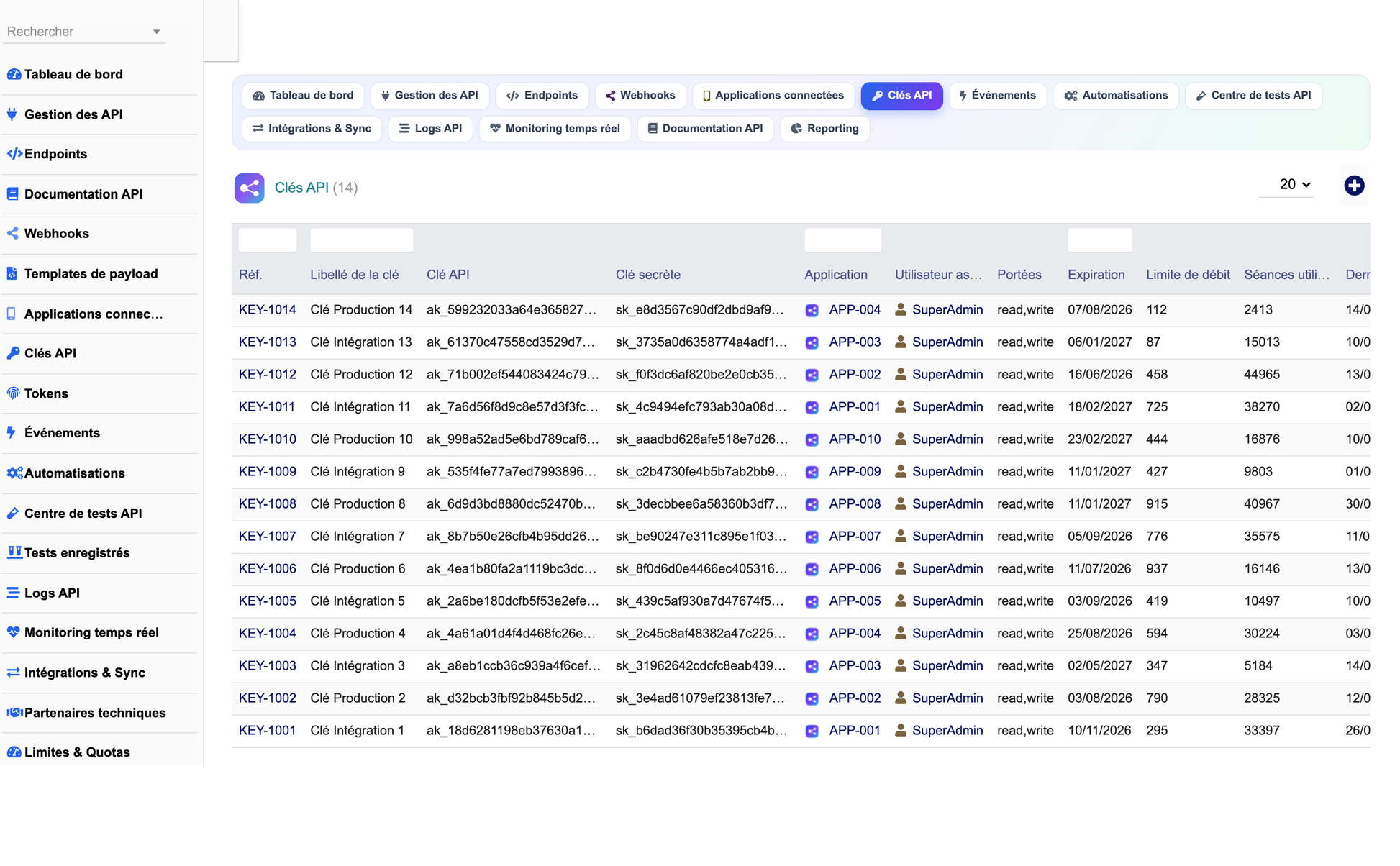Click the Partenaires techniques handshake icon
The image size is (1400, 866).
point(14,712)
